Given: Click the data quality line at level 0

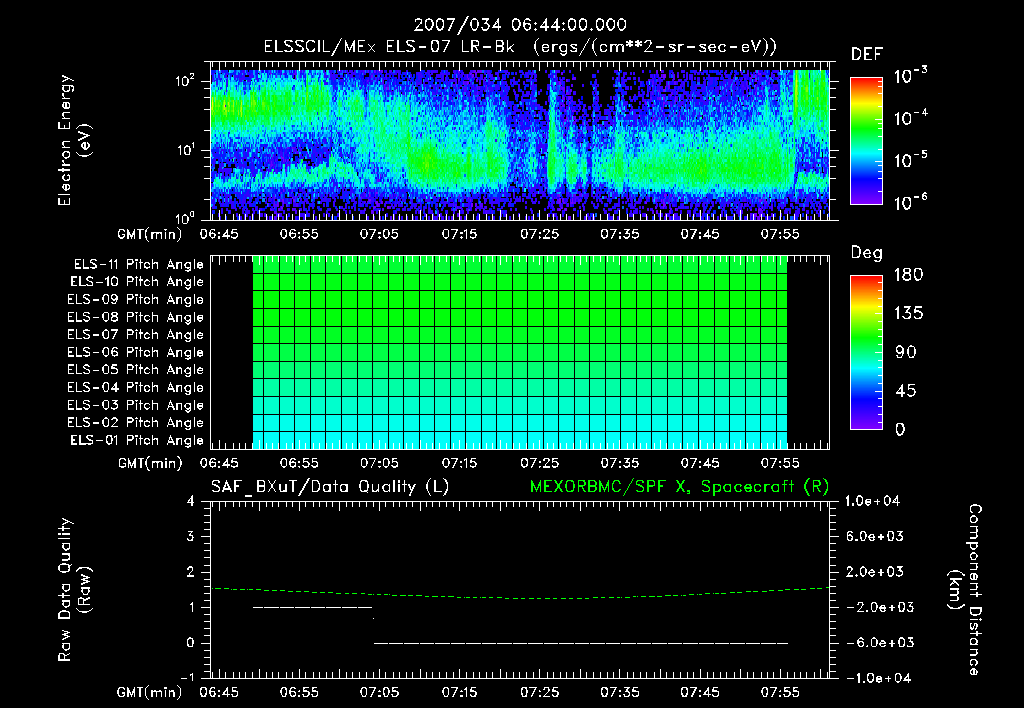Looking at the screenshot, I should click(x=581, y=643).
